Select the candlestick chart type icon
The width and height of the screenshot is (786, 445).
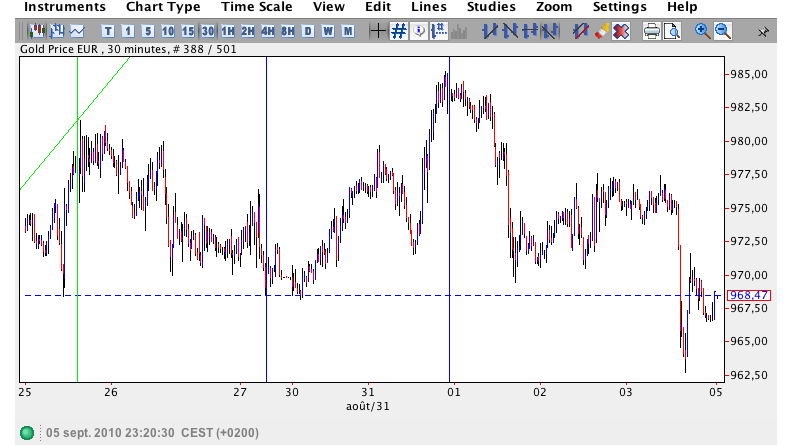(37, 31)
